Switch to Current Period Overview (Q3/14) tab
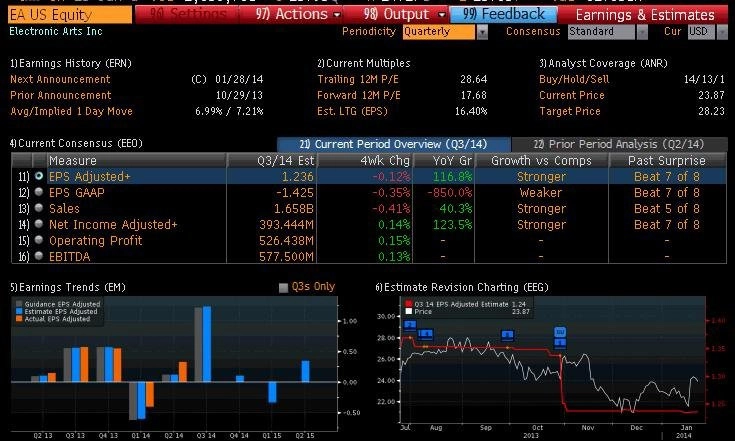This screenshot has width=735, height=441. click(x=394, y=144)
